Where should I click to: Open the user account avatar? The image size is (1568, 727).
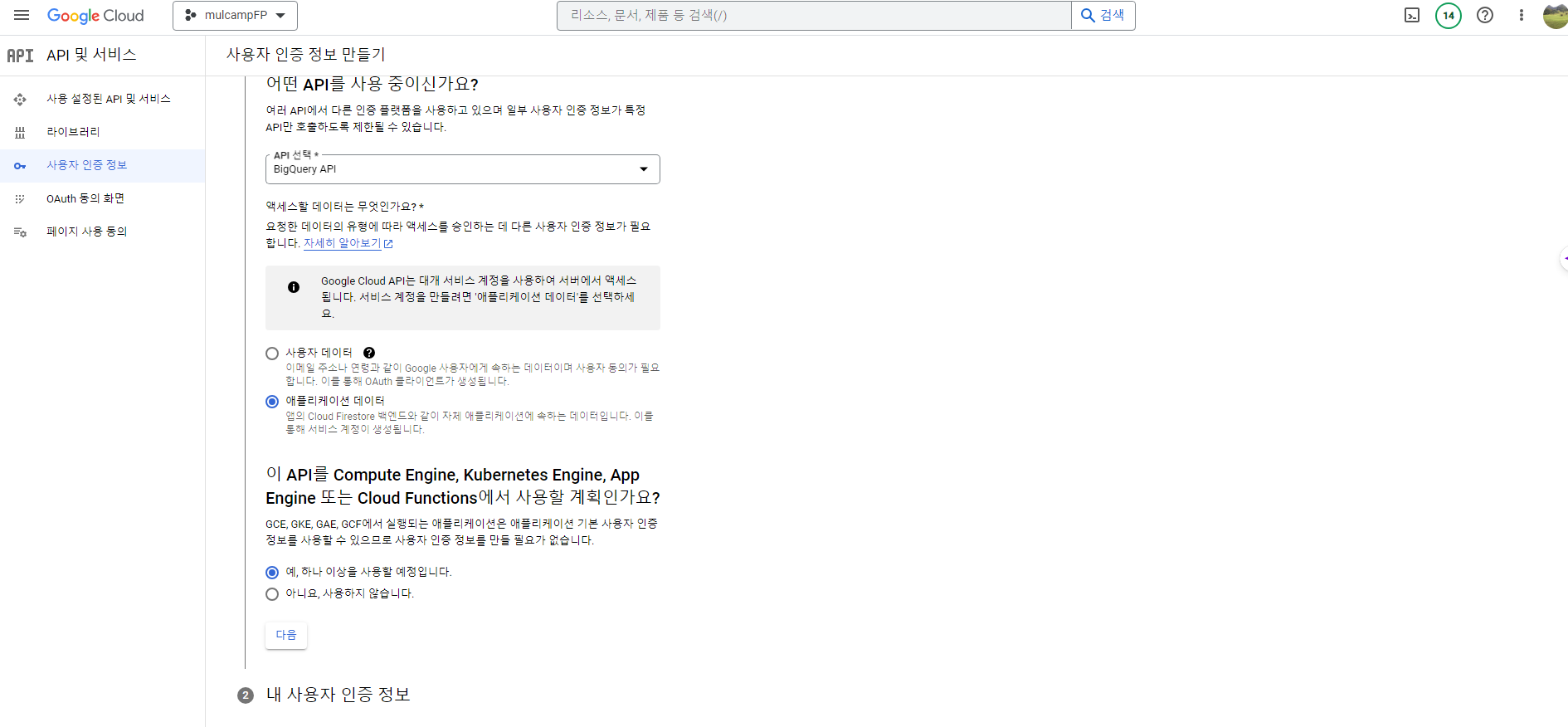coord(1556,15)
